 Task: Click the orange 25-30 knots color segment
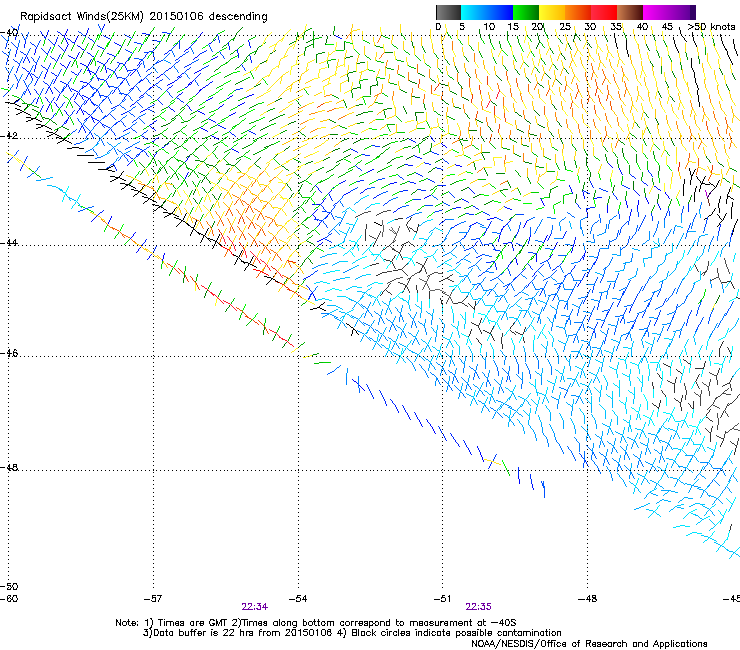pyautogui.click(x=578, y=12)
